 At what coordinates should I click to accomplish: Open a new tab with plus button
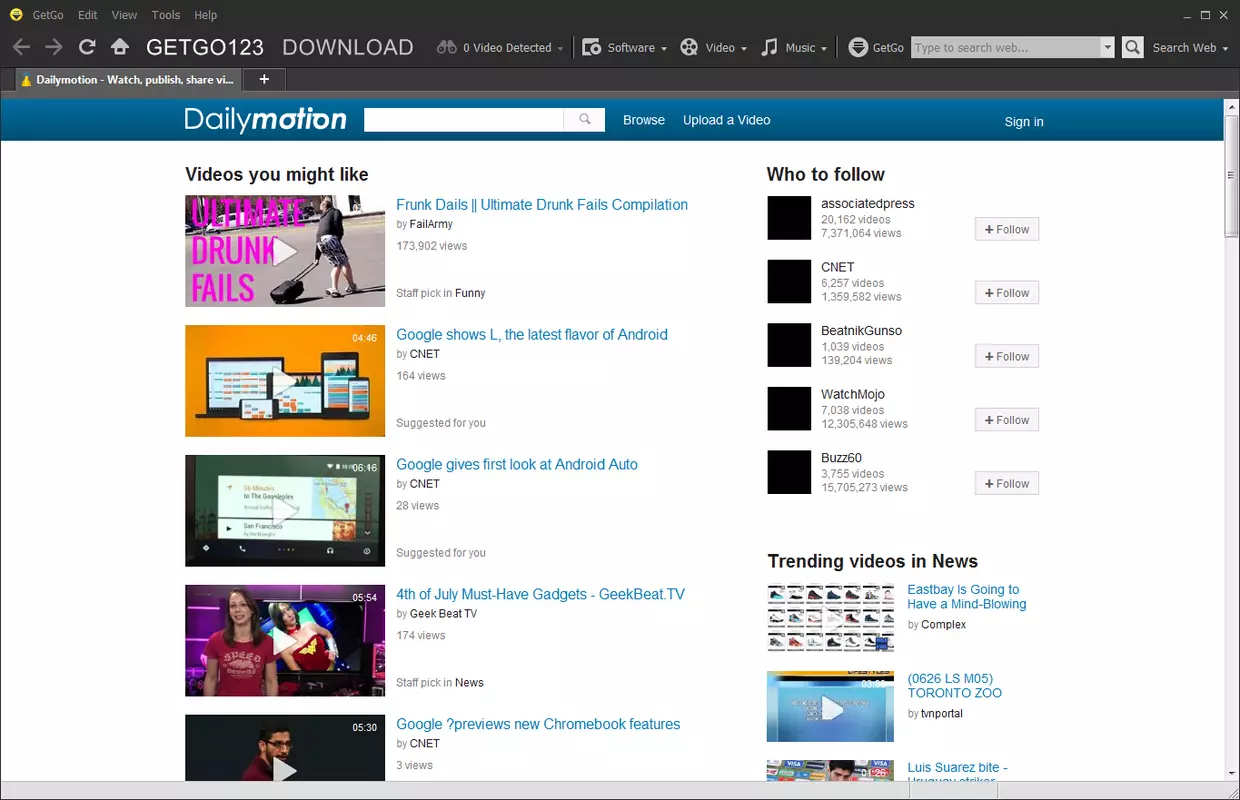pos(264,79)
